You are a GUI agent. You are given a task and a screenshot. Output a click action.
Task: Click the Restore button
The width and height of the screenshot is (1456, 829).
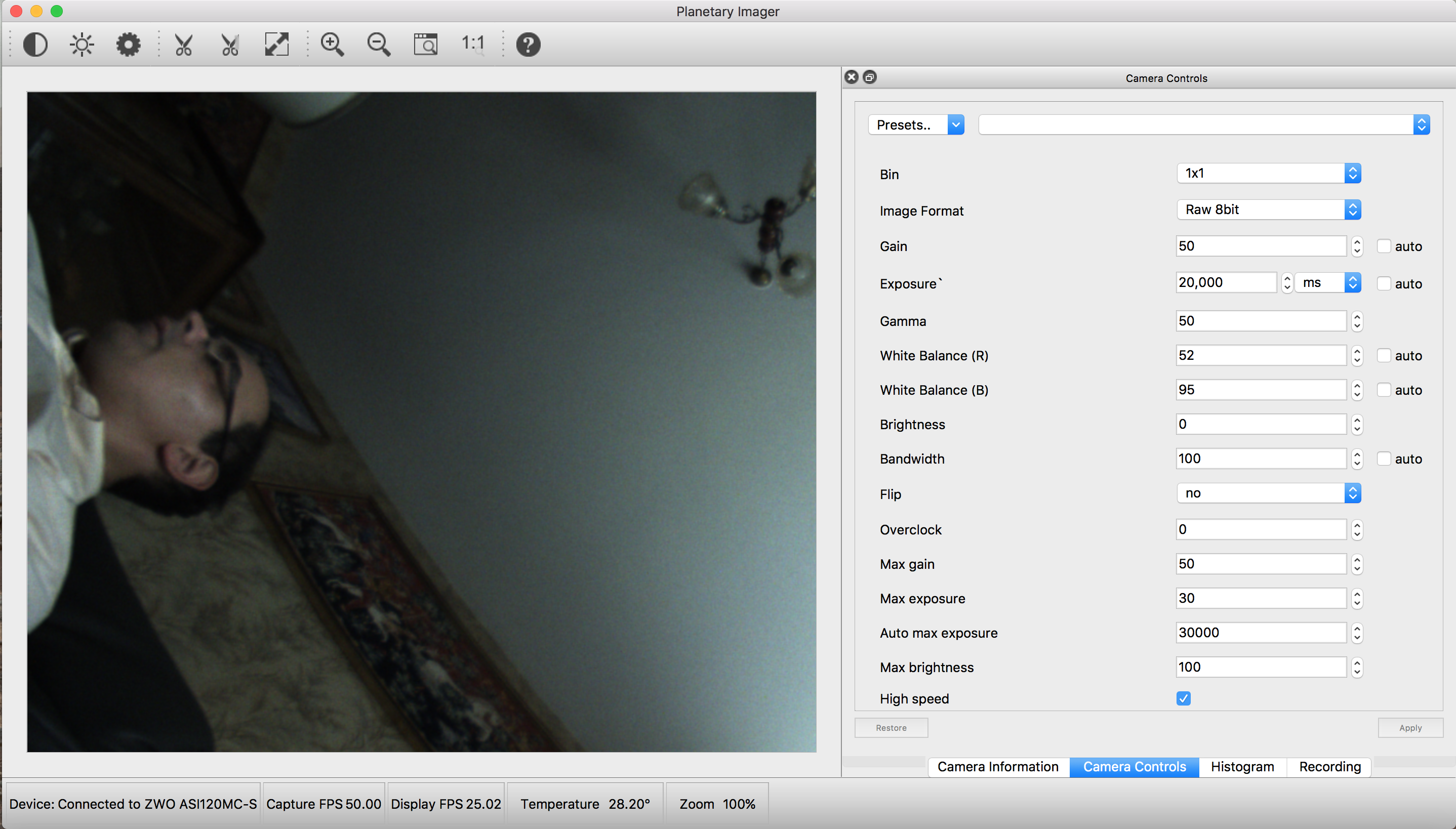891,728
